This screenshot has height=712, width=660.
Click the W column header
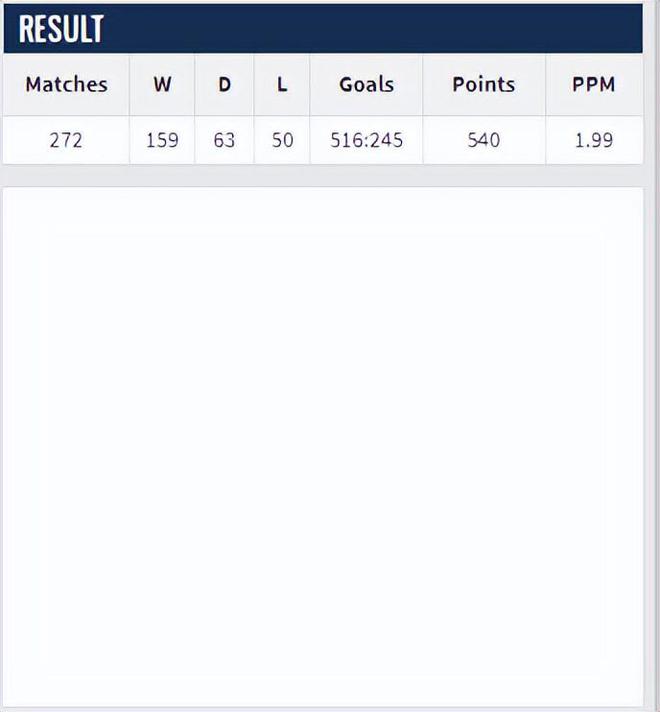coord(162,84)
